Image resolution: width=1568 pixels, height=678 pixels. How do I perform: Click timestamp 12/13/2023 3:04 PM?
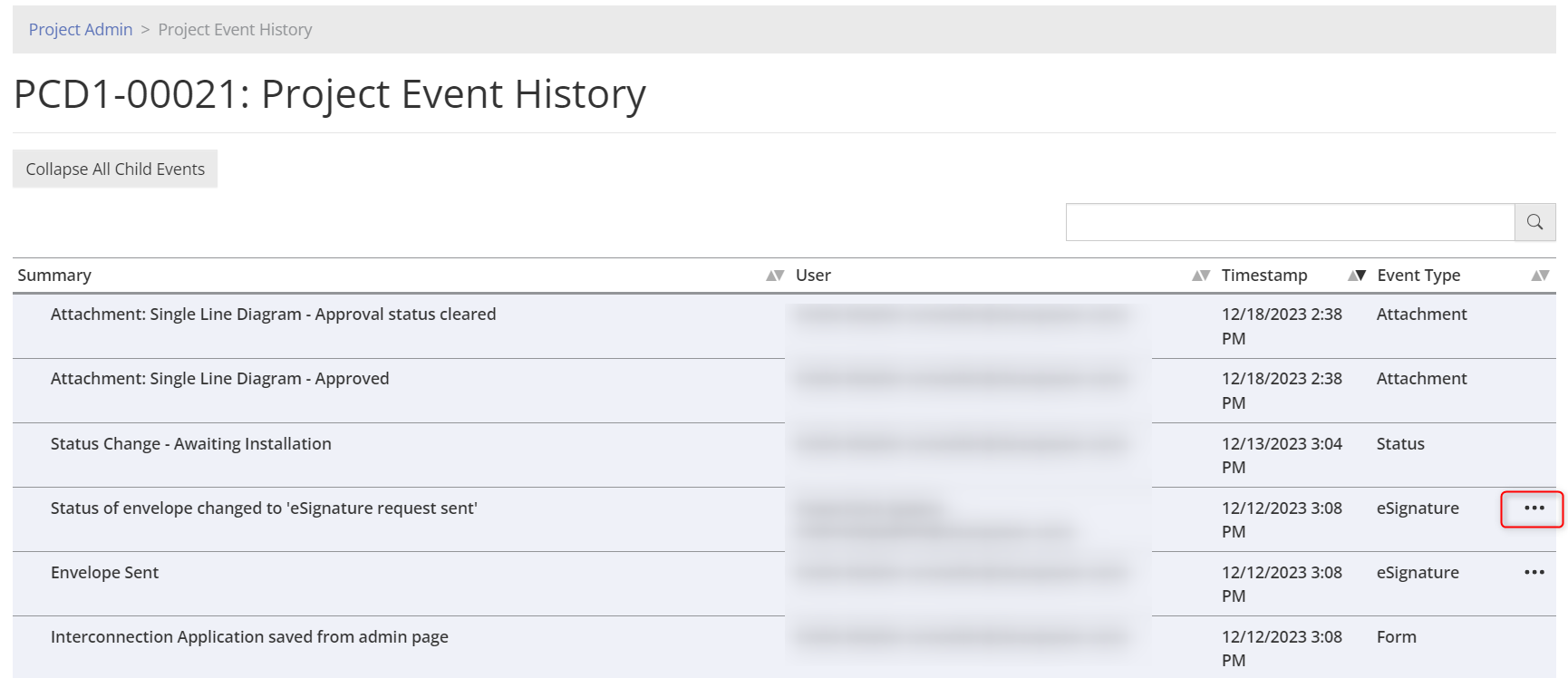pos(1282,455)
